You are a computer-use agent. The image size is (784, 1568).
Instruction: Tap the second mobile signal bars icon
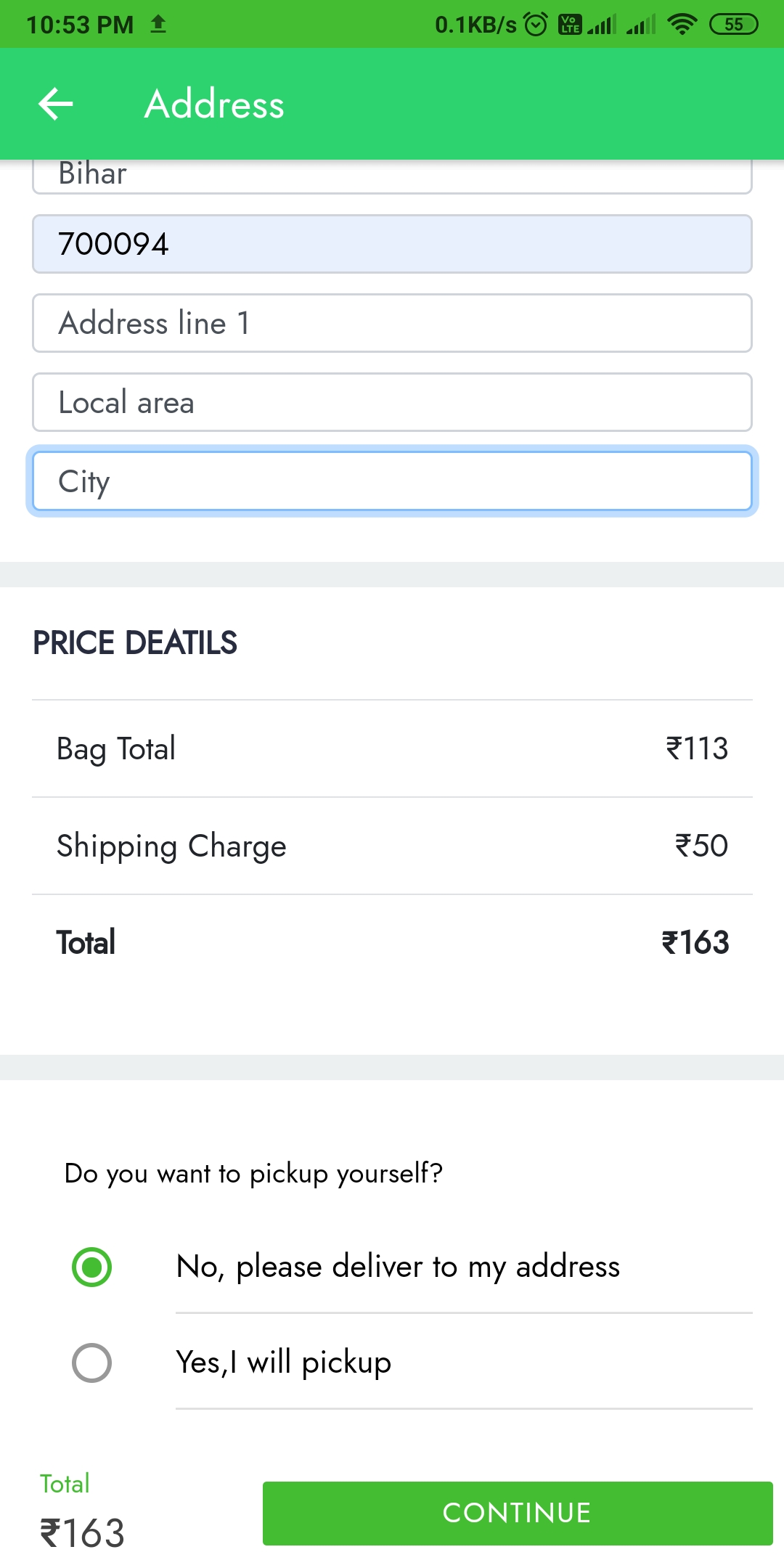pos(640,25)
